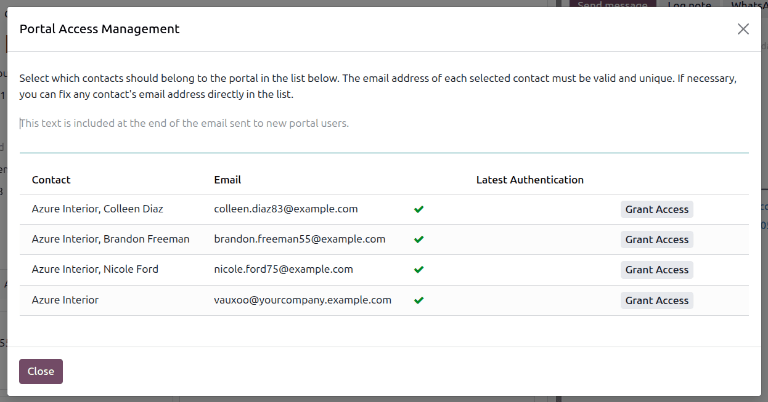Edit email nicole.ford75@example.com
This screenshot has height=402, width=768.
(283, 269)
